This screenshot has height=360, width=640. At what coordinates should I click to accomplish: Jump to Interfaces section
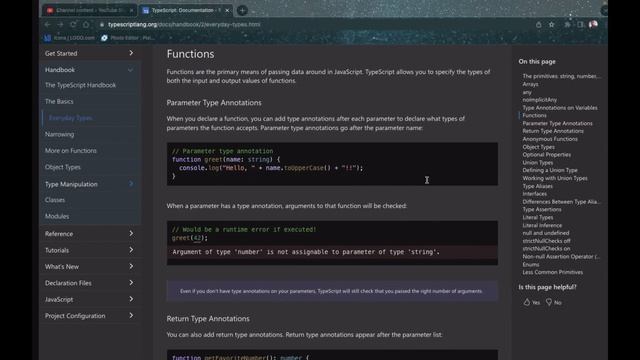pos(534,194)
